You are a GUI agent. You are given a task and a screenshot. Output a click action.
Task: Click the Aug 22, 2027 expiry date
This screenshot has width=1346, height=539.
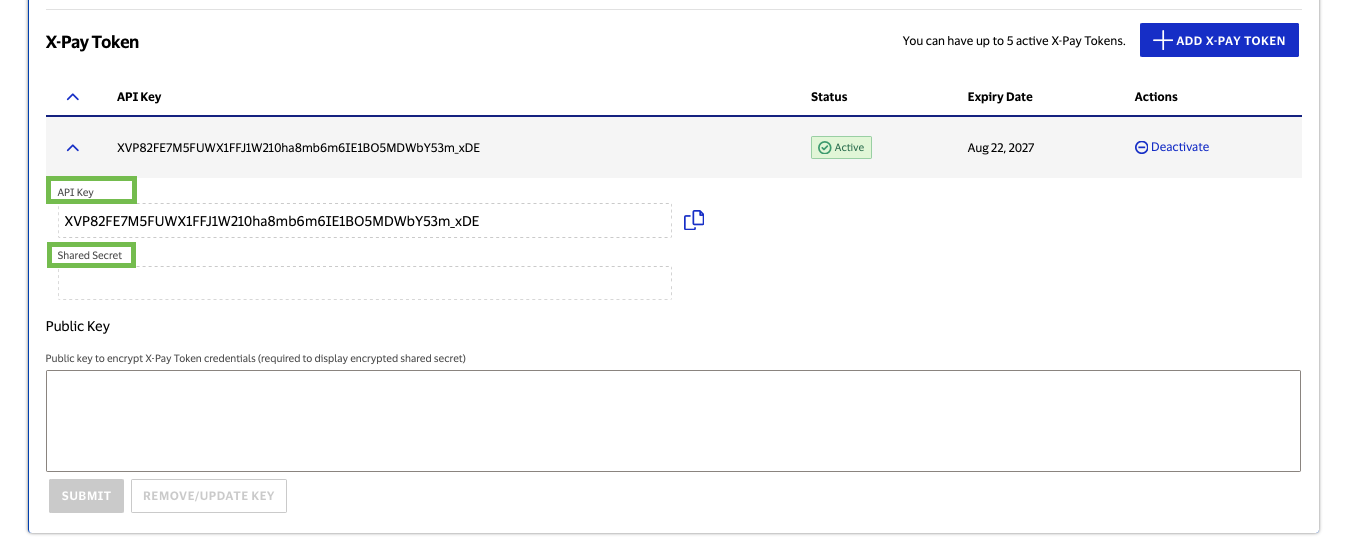coord(1000,148)
